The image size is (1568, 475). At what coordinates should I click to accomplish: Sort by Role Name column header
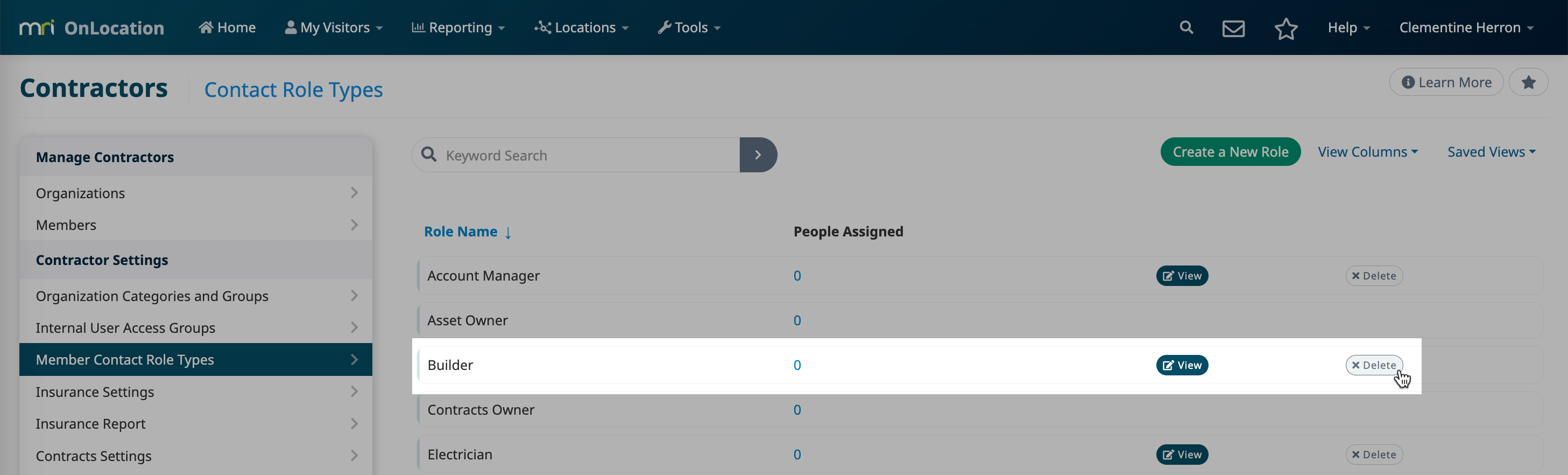[x=468, y=232]
